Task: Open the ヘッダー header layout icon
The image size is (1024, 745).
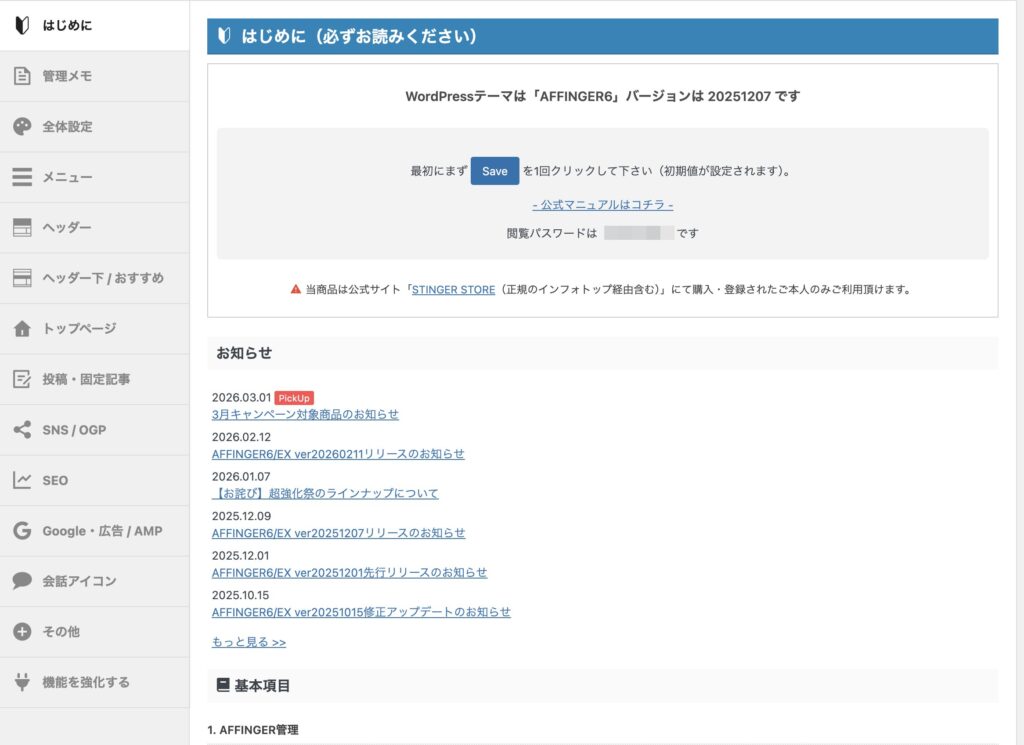Action: tap(21, 227)
